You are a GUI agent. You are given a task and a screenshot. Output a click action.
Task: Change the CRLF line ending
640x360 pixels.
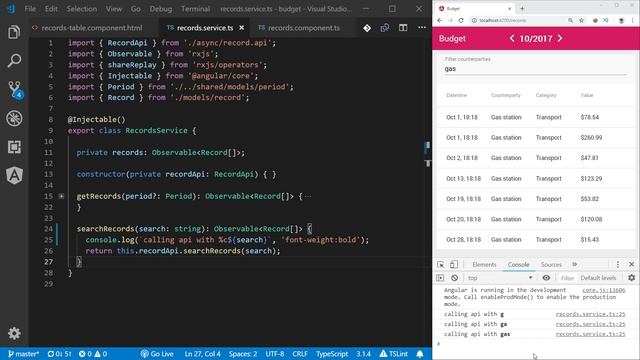(300, 354)
